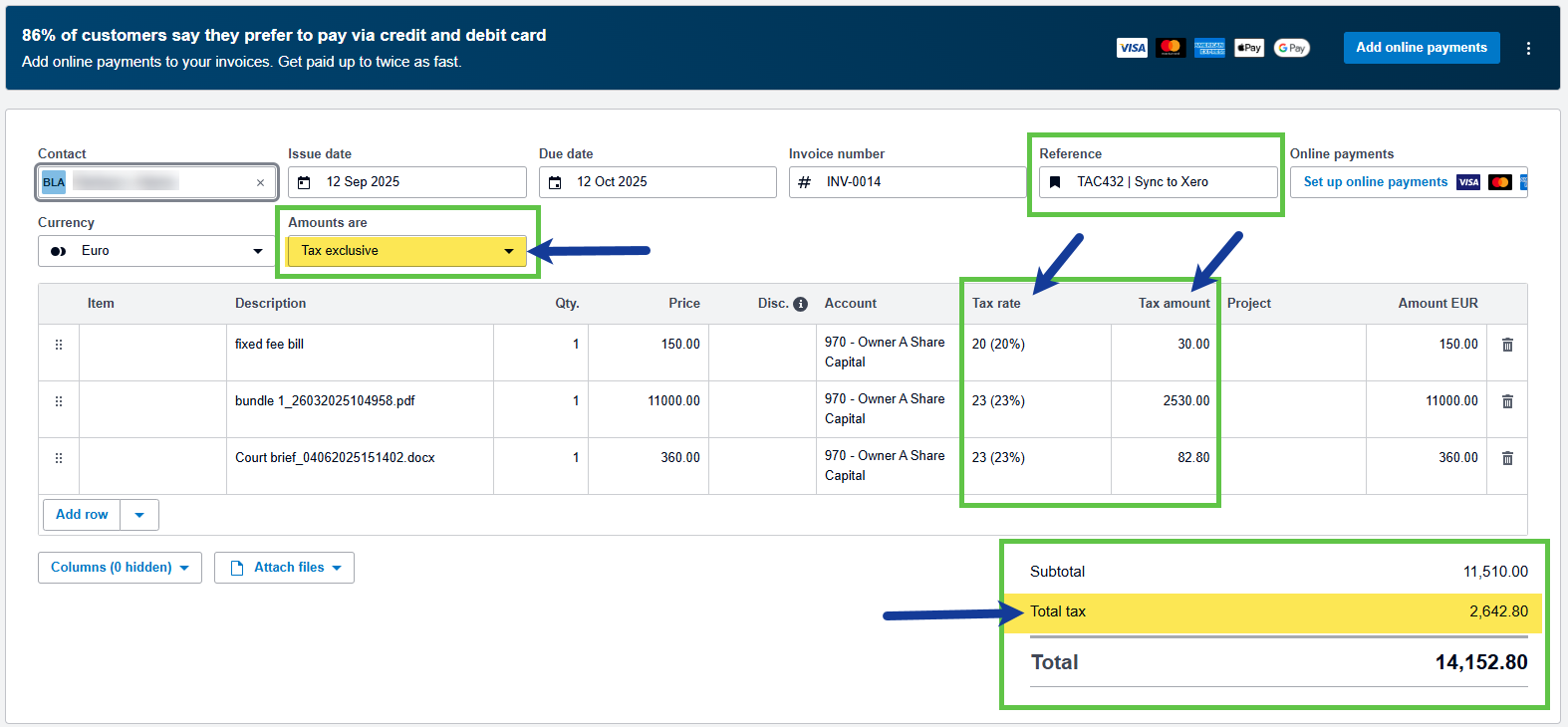
Task: Open the Currency Euro dropdown
Action: [156, 251]
